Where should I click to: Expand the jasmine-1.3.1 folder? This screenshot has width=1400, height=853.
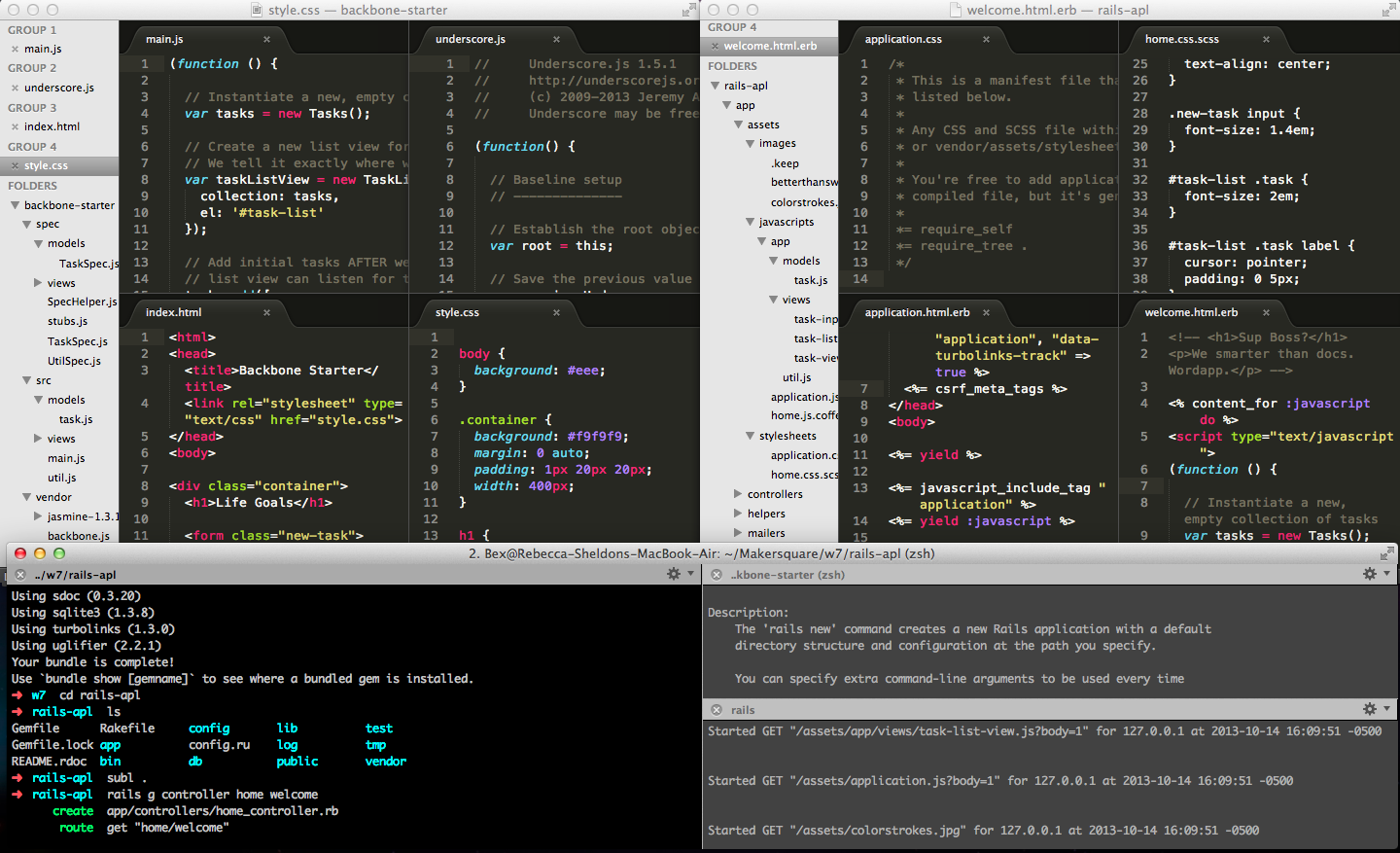38,516
